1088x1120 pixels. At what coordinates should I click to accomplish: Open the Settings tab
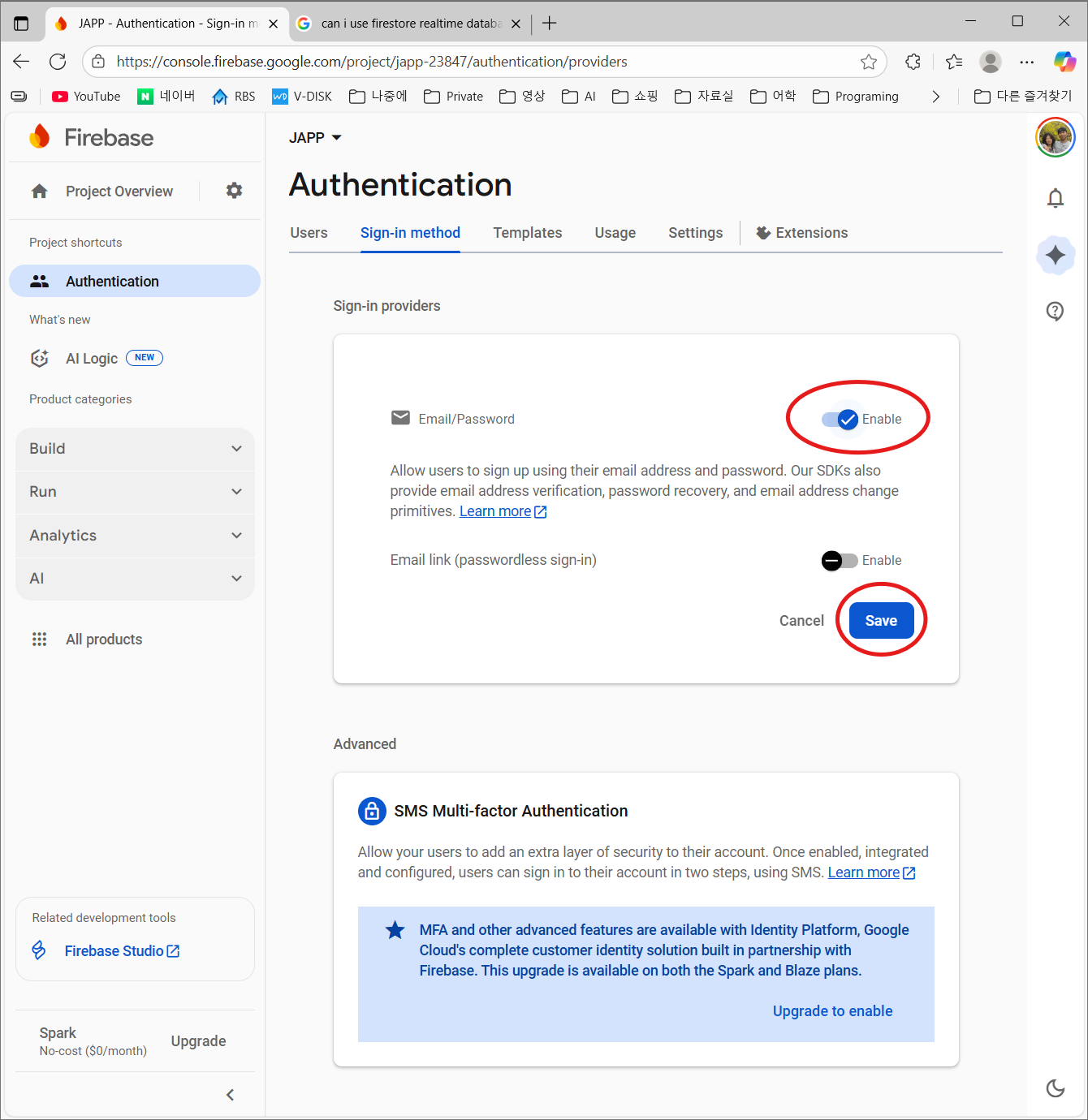point(696,233)
